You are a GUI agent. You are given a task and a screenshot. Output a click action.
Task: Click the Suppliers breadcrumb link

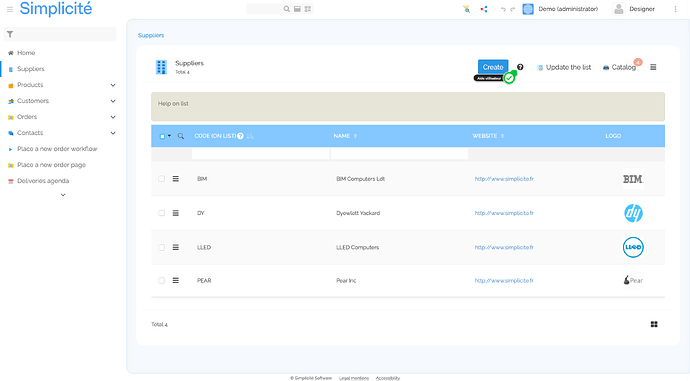click(x=151, y=35)
